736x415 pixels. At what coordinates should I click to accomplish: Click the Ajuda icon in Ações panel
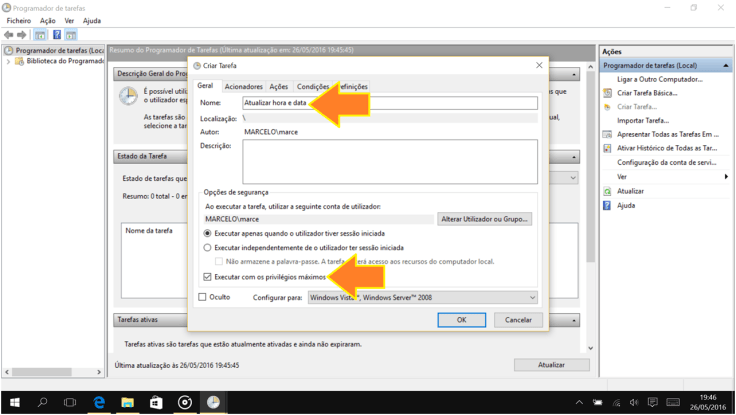pos(607,205)
